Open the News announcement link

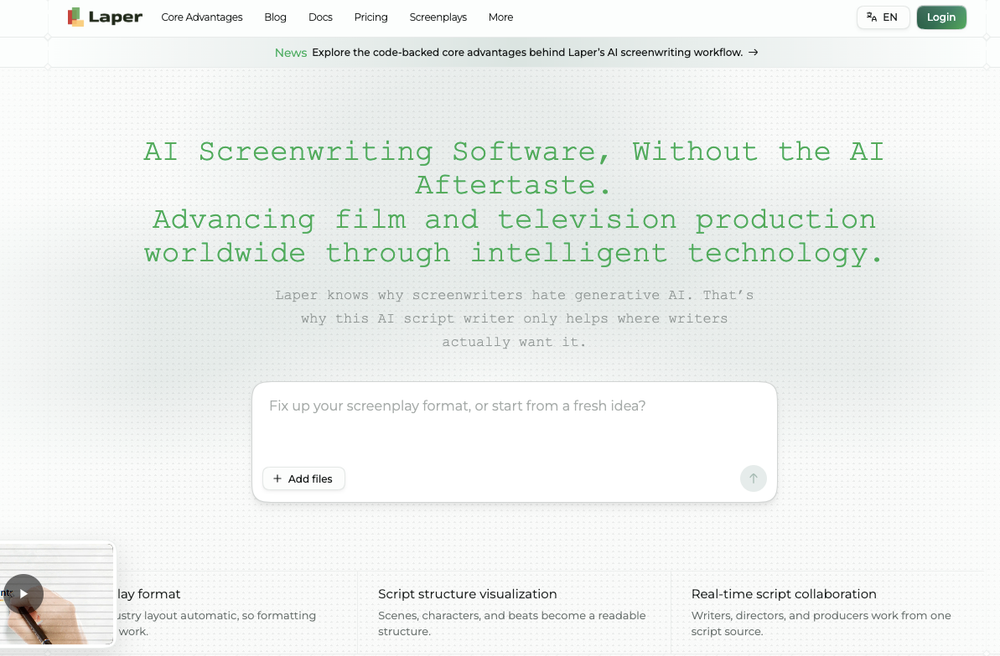(x=517, y=52)
